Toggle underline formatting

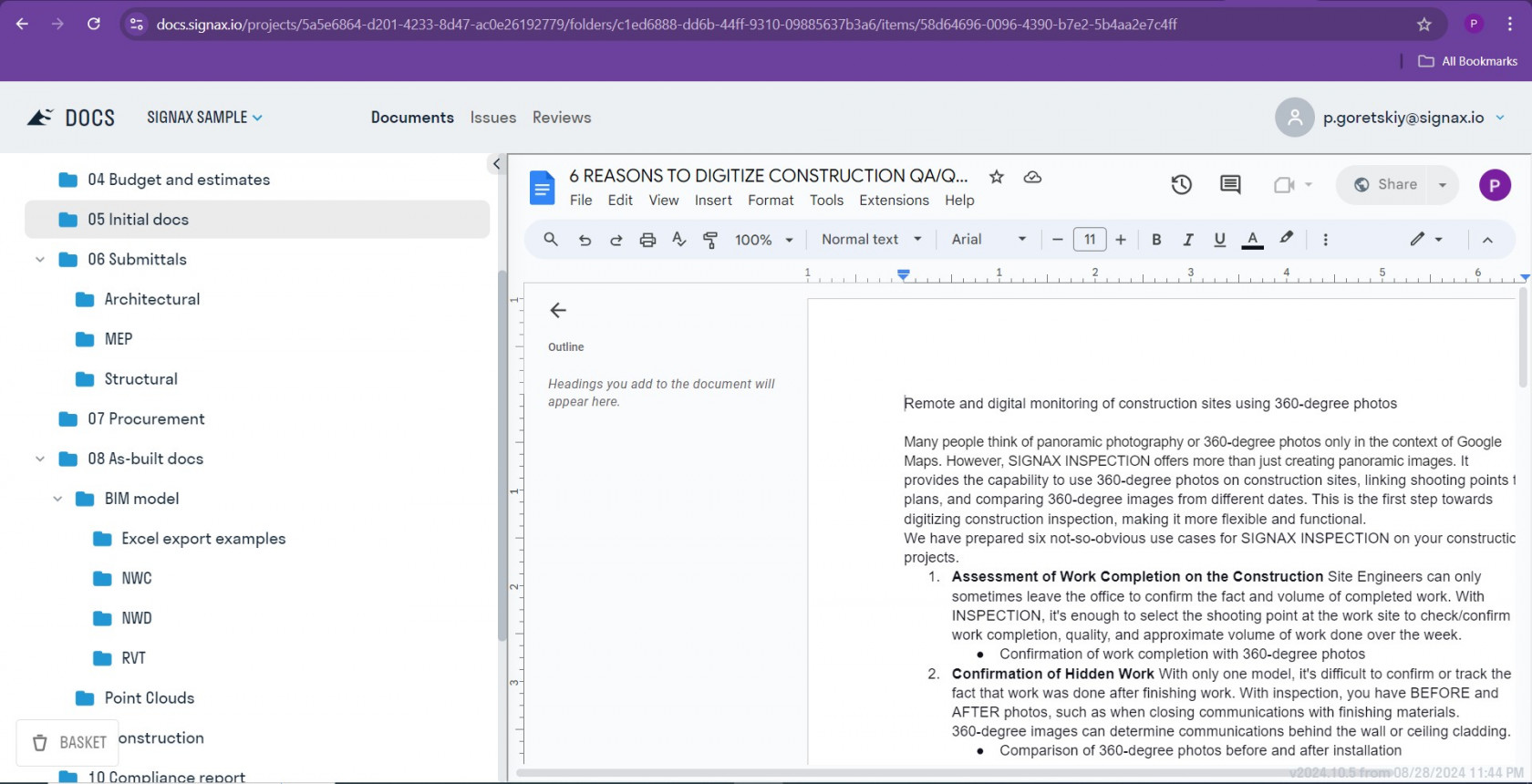coord(1220,240)
